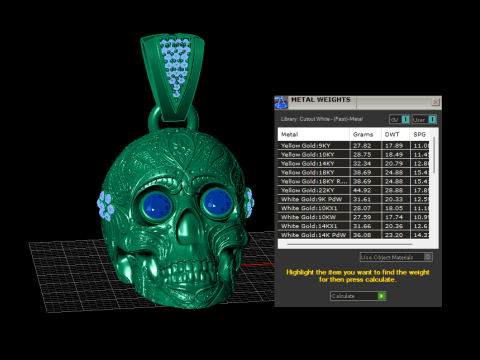Viewport: 480px width, 360px height.
Task: Click the 28.88 DWT cell
Action: pyautogui.click(x=396, y=190)
